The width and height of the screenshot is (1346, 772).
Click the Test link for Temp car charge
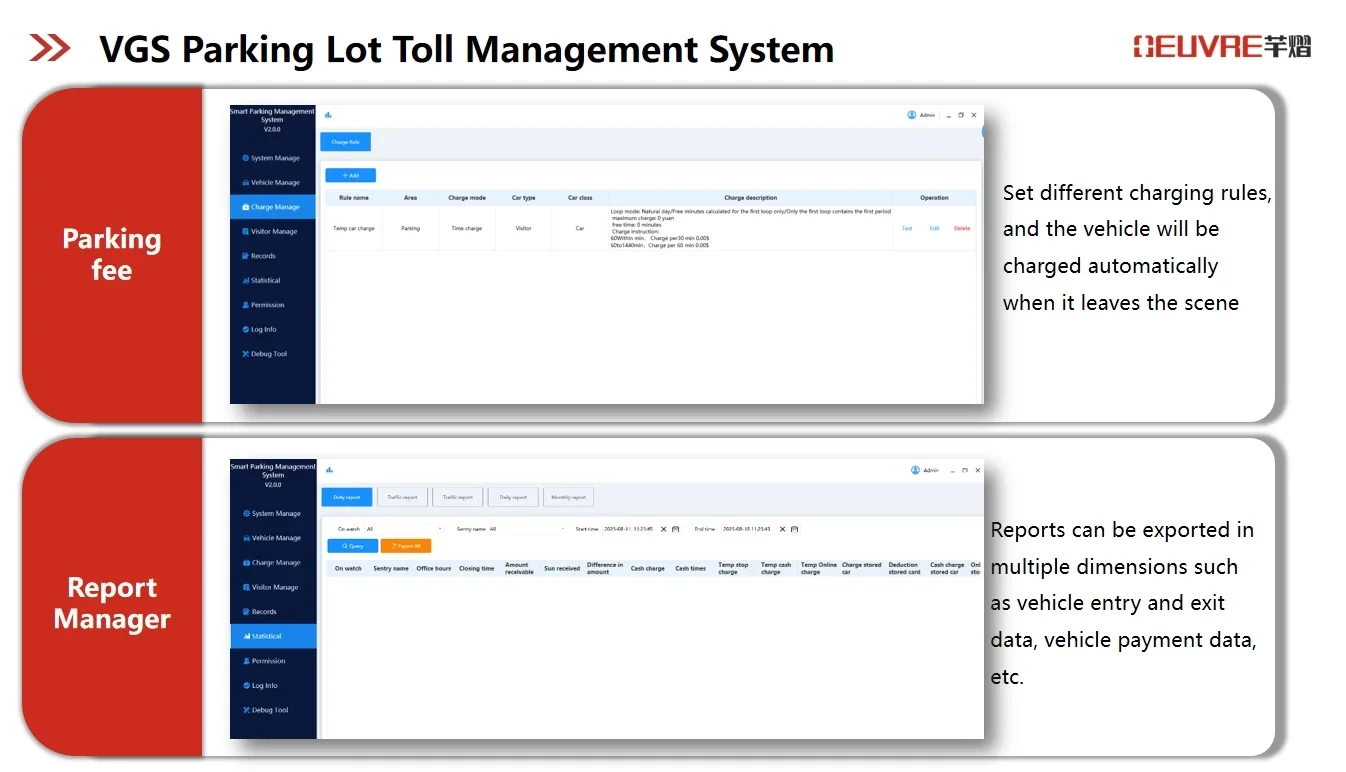pos(907,228)
